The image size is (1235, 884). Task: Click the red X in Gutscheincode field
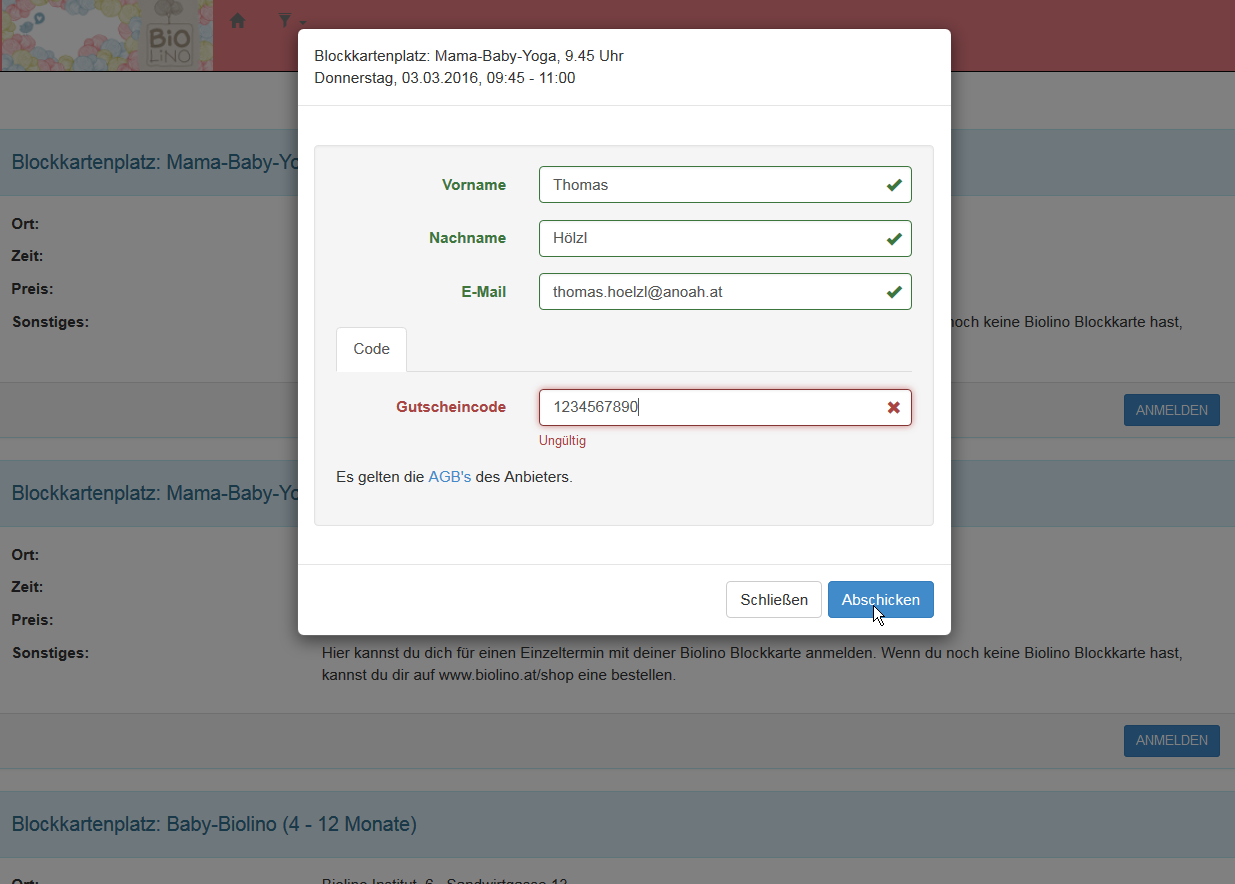(x=893, y=408)
